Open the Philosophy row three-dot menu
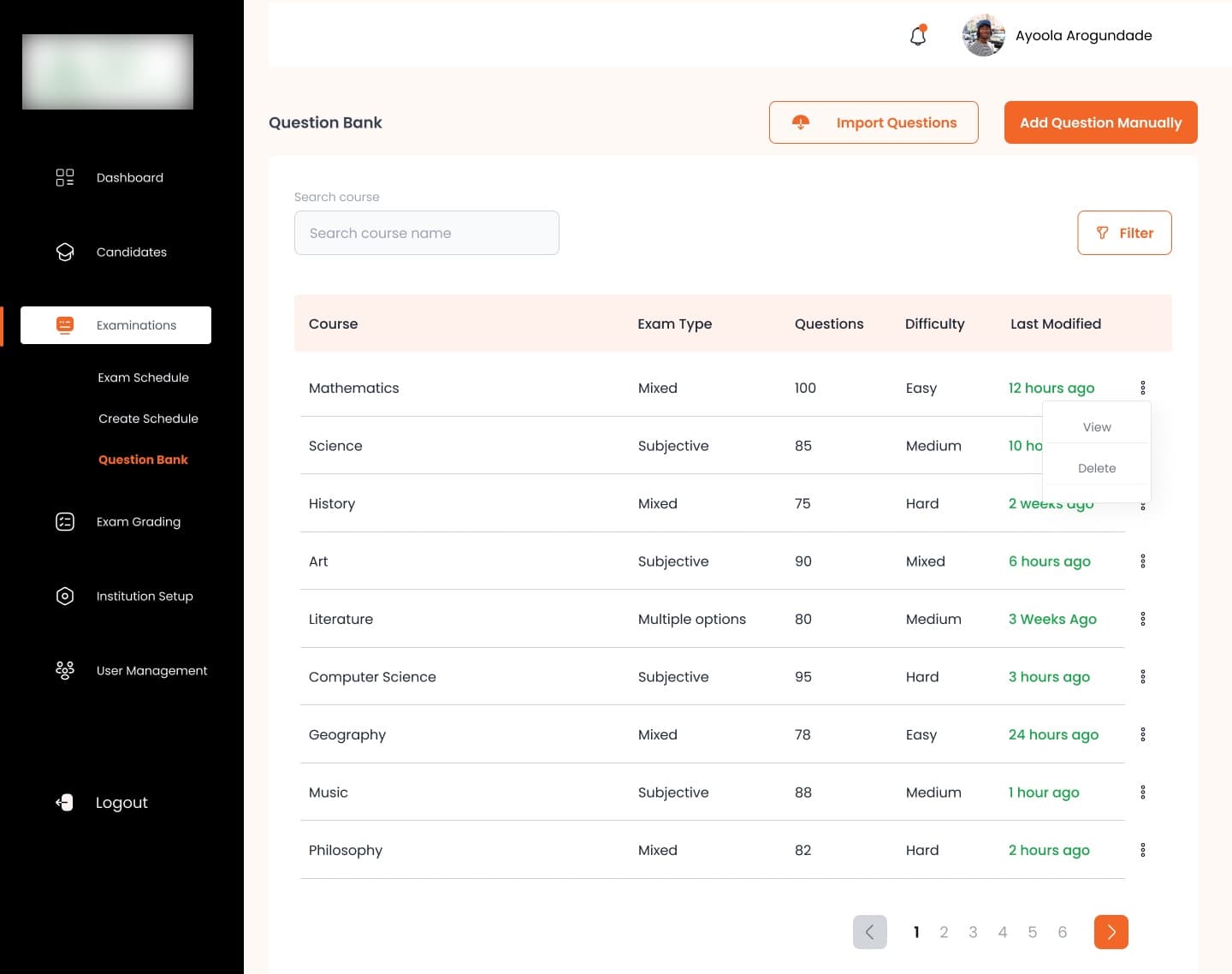This screenshot has width=1232, height=974. pos(1142,850)
